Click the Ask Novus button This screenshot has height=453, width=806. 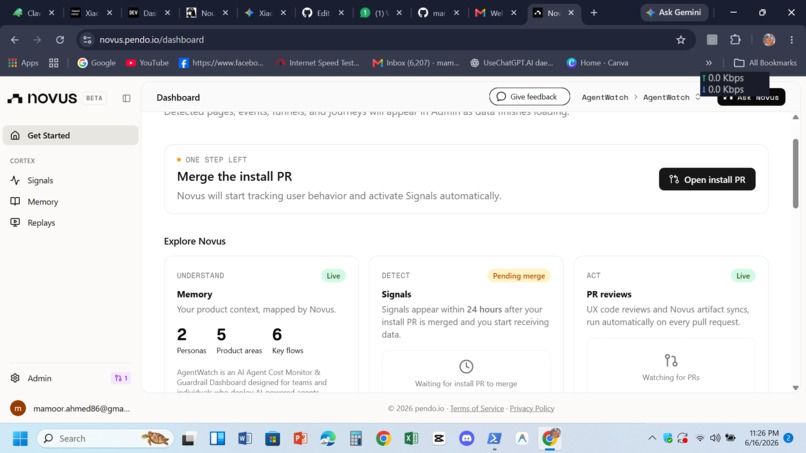[x=751, y=97]
